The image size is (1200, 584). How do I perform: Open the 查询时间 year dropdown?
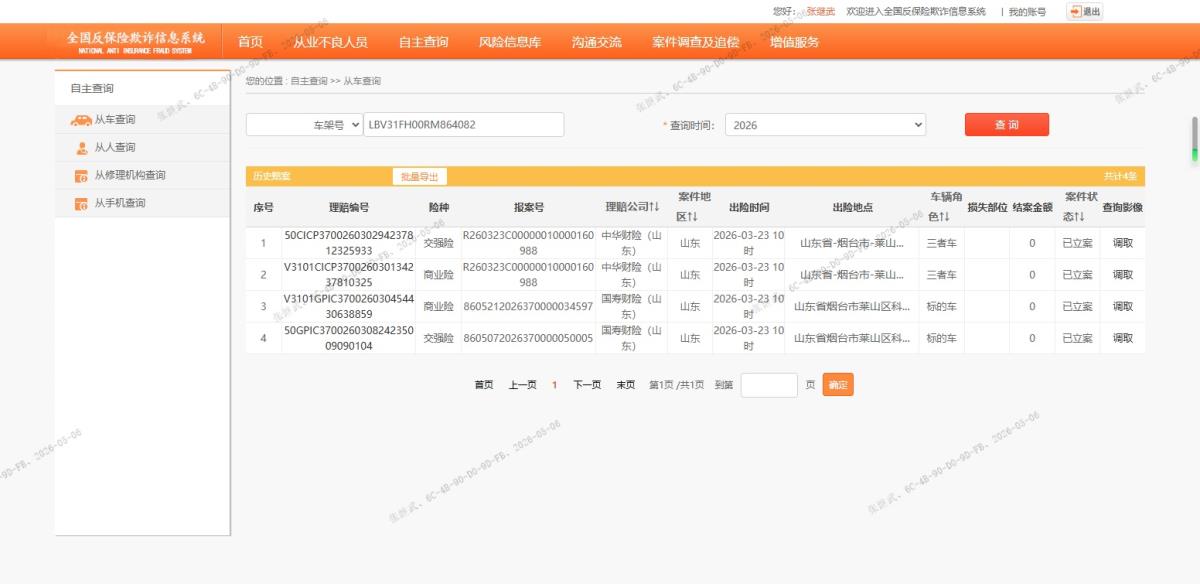(825, 125)
